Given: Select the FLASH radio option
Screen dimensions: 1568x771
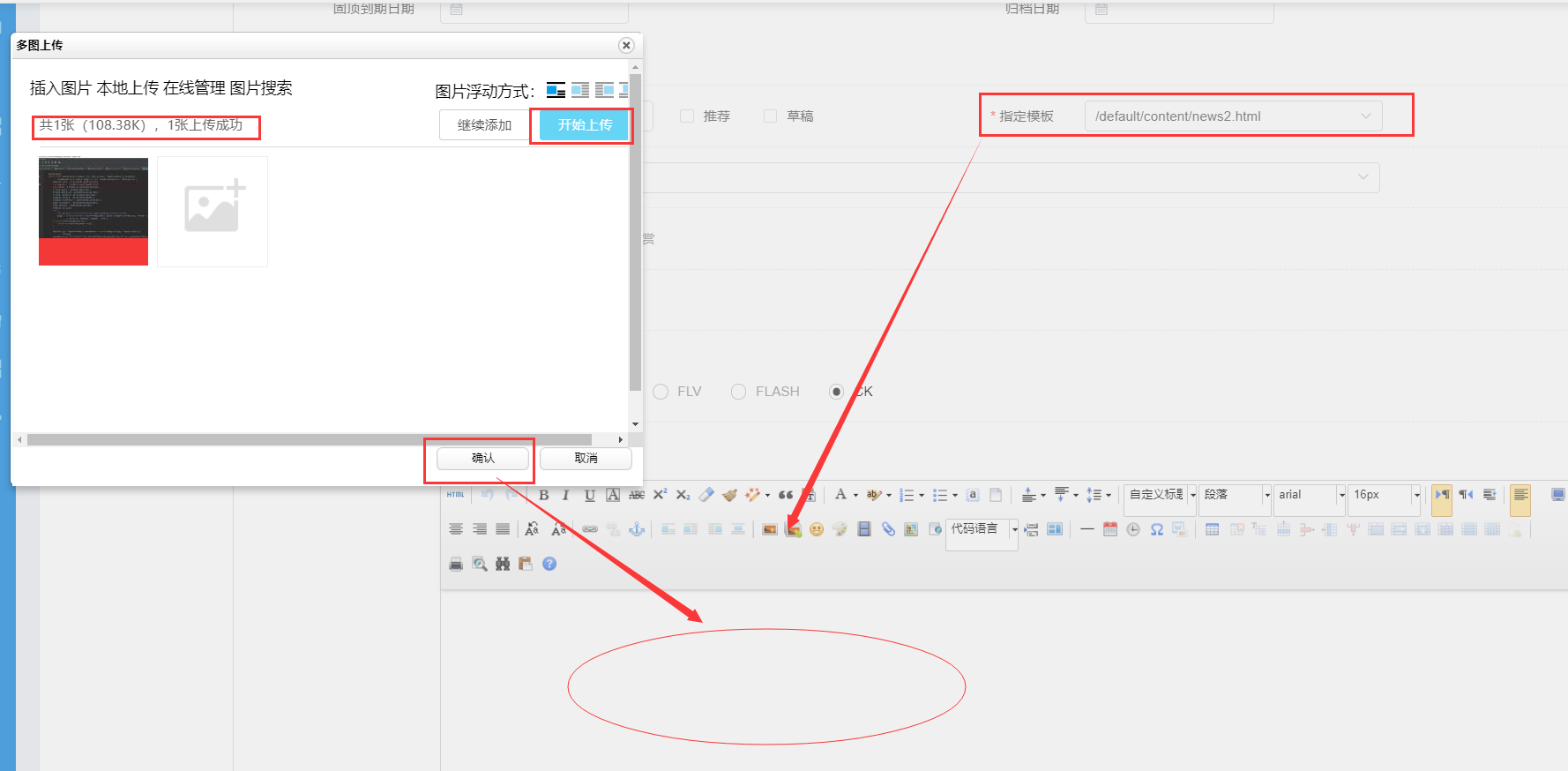Looking at the screenshot, I should 739,392.
